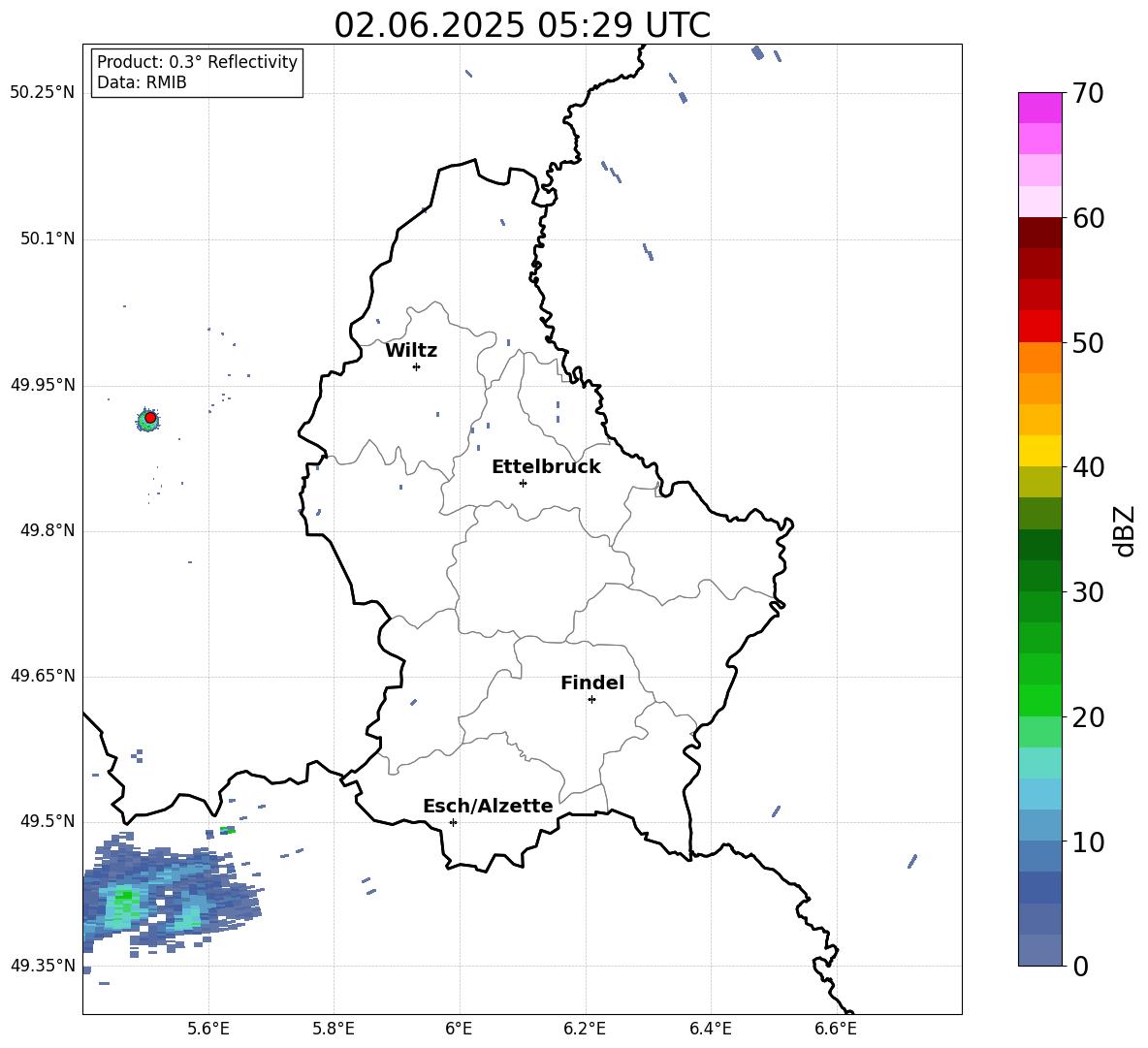Click the Wiltz label
The image size is (1148, 1048).
[411, 351]
